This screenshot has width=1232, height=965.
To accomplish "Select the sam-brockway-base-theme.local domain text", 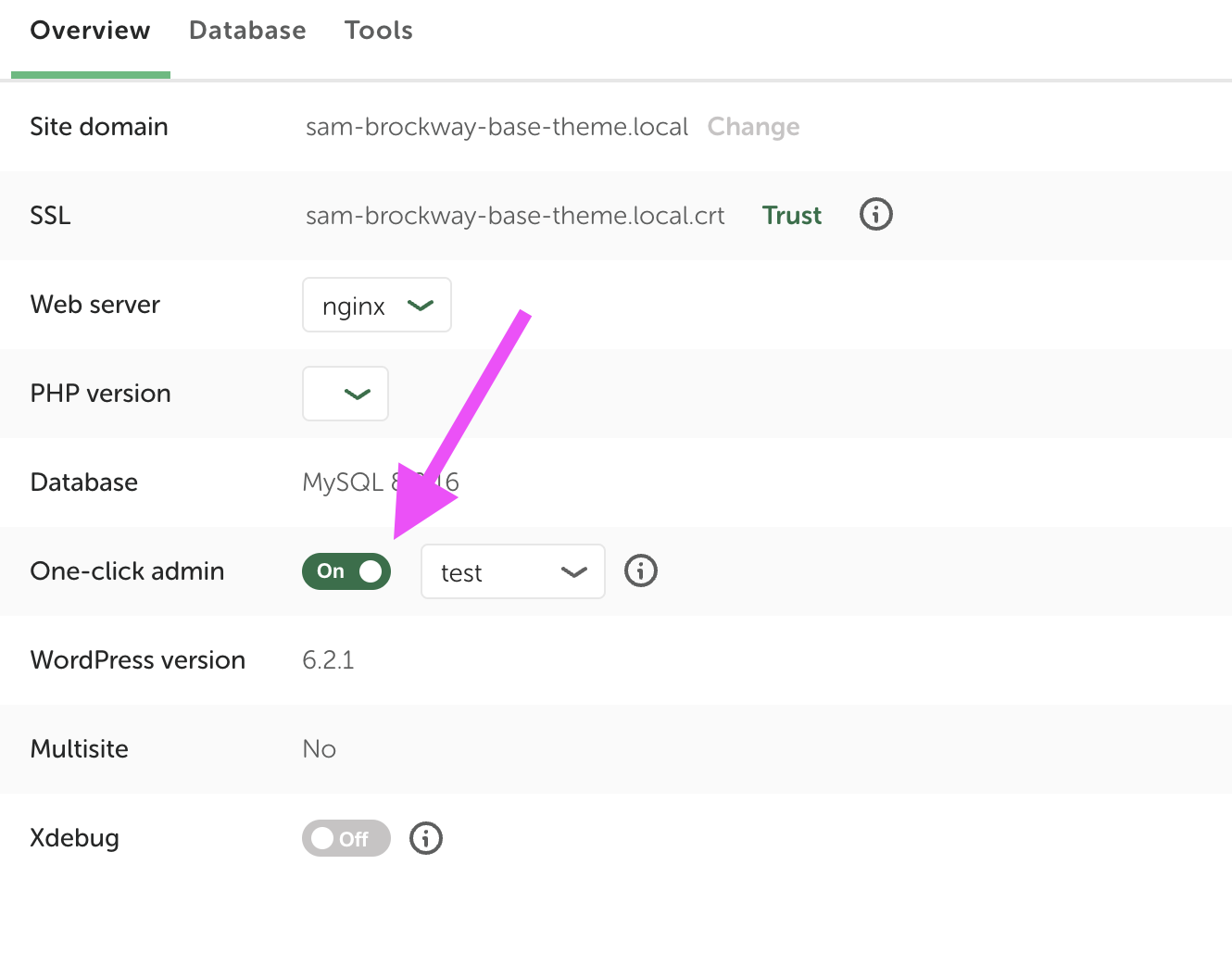I will tap(497, 127).
